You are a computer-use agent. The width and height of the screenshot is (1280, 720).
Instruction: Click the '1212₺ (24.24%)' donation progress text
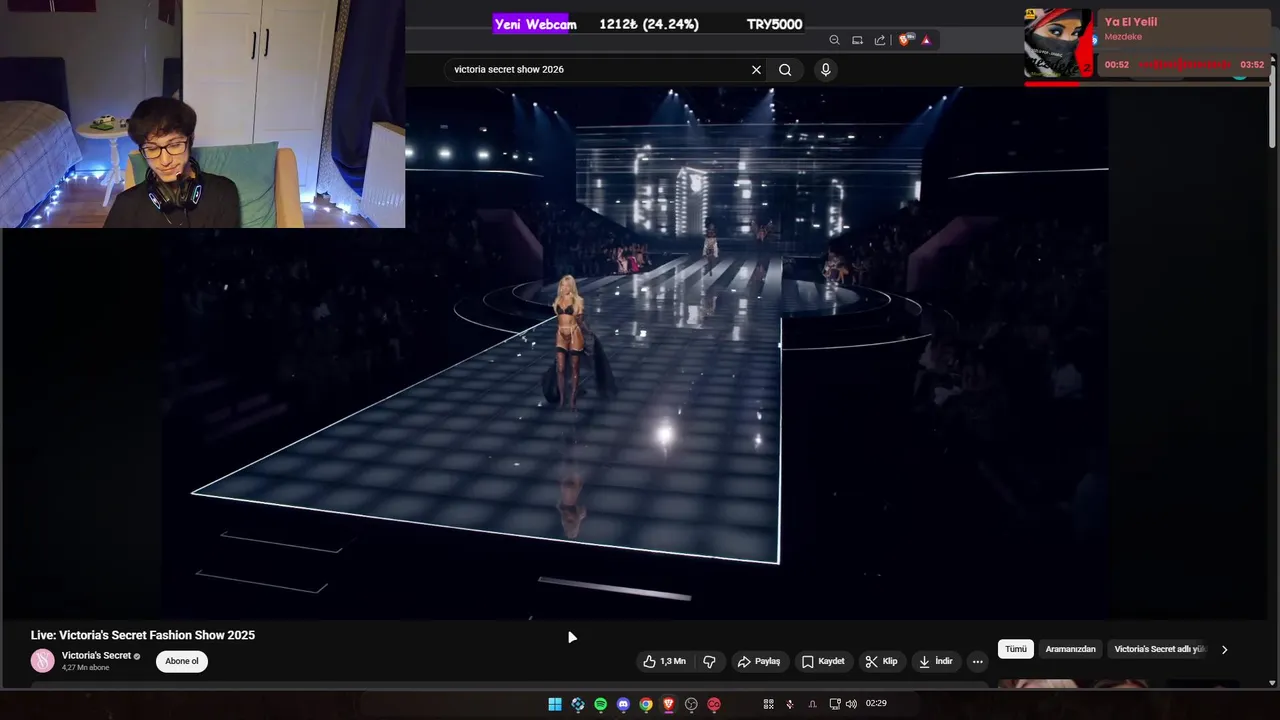[649, 24]
